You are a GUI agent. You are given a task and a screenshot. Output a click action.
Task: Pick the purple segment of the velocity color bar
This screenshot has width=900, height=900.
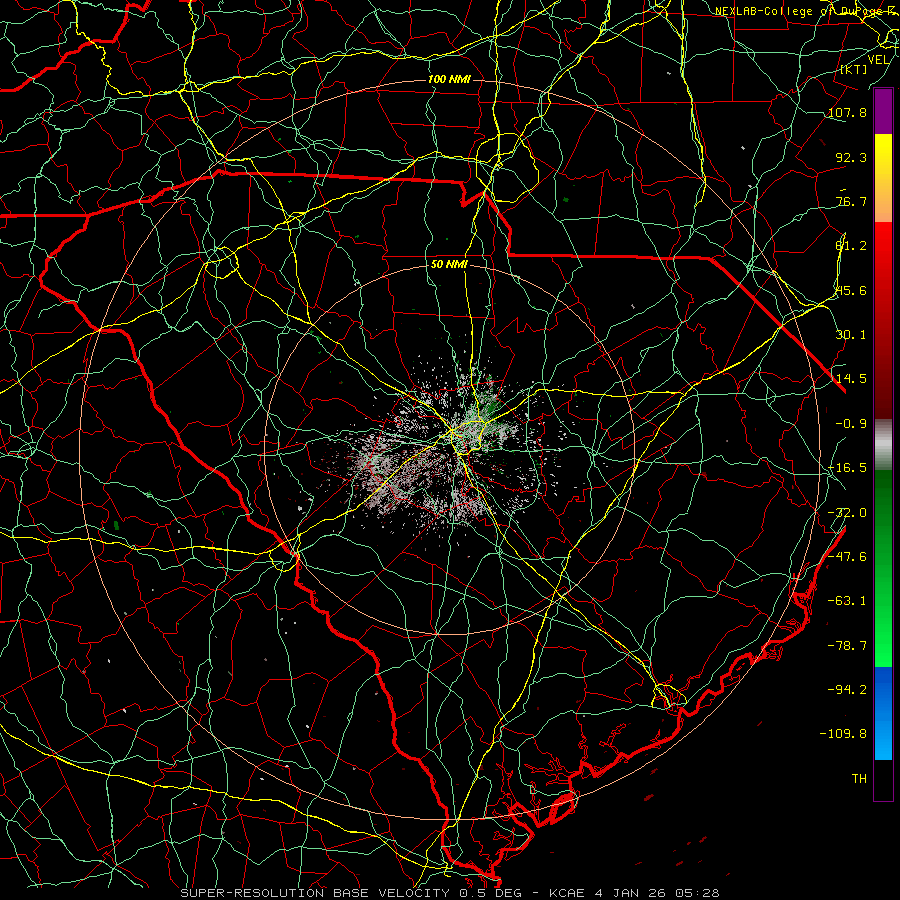point(883,112)
